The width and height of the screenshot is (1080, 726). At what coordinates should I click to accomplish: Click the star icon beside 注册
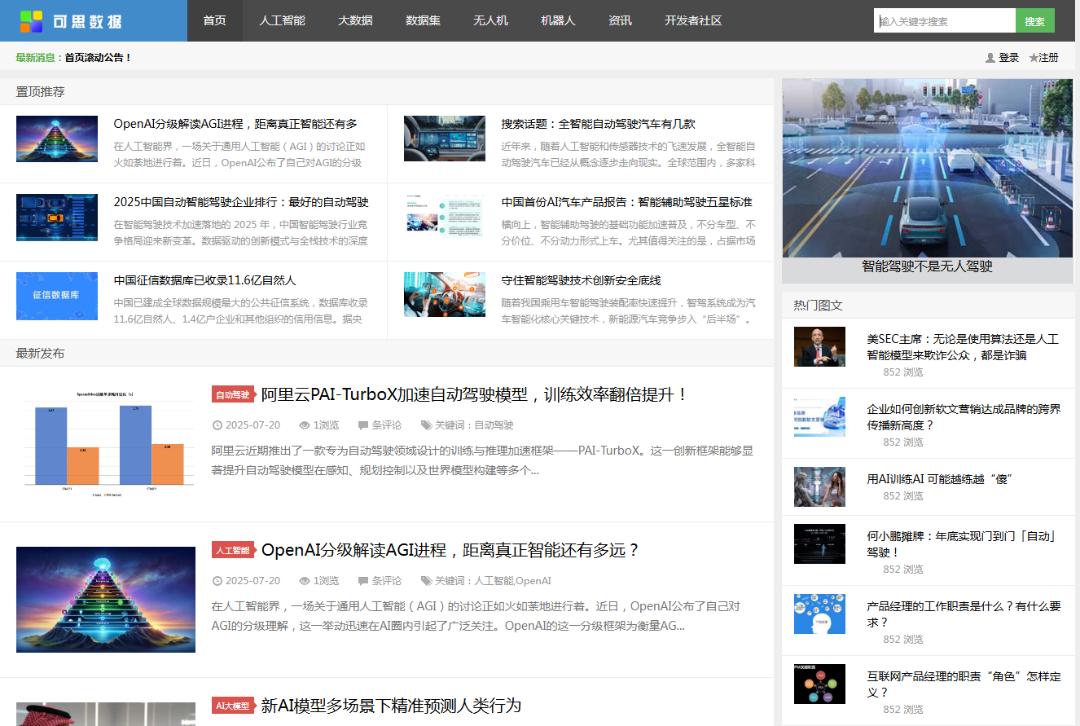(x=1033, y=58)
